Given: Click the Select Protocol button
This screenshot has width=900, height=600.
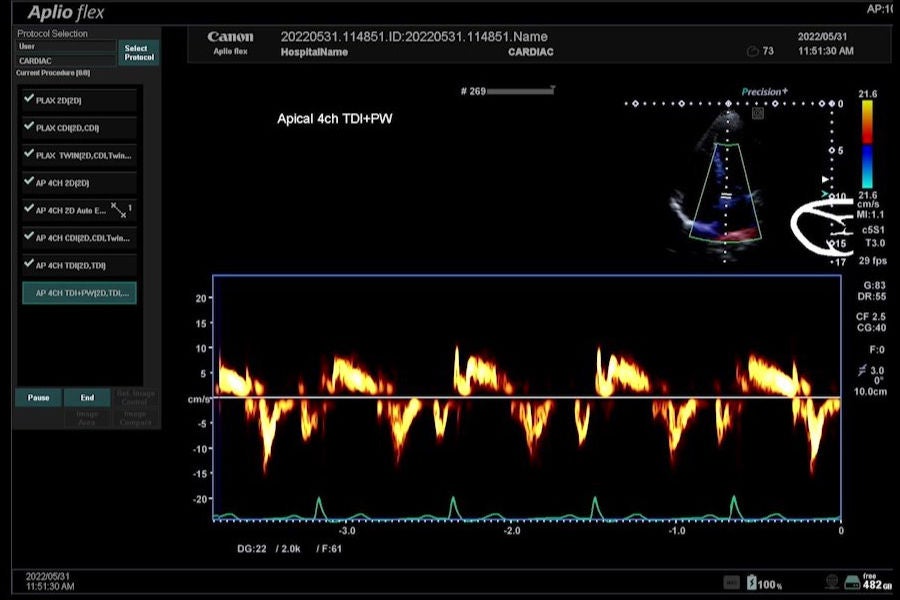Looking at the screenshot, I should (x=139, y=53).
